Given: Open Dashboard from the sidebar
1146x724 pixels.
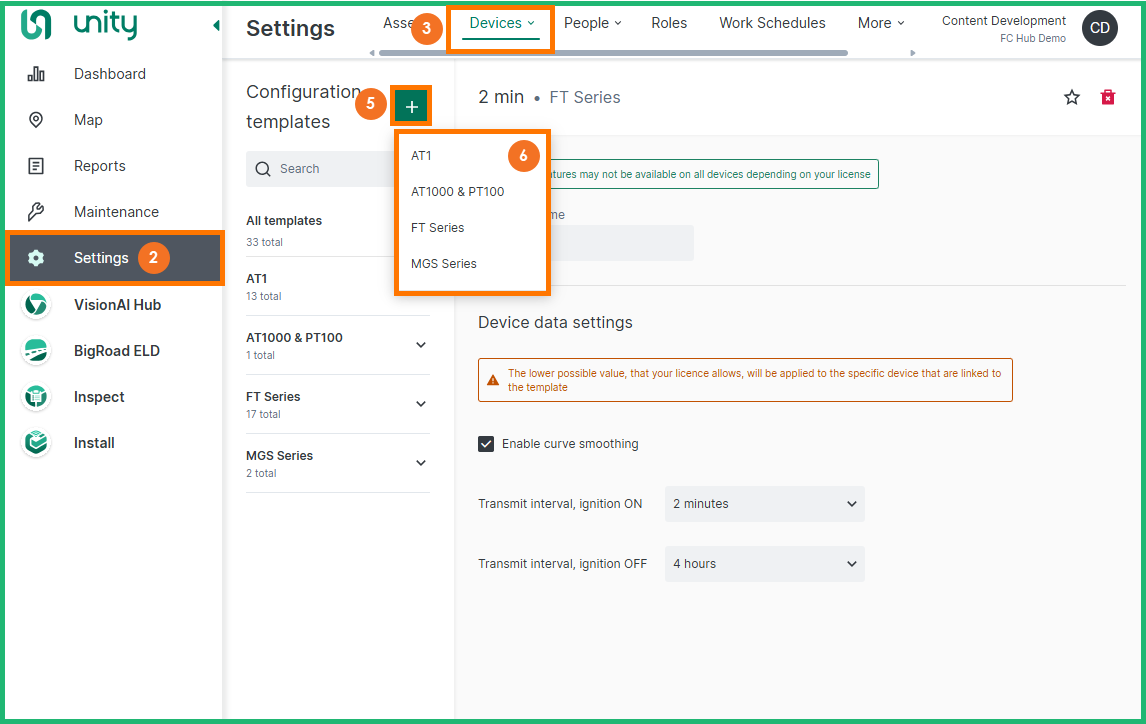Looking at the screenshot, I should [x=109, y=74].
